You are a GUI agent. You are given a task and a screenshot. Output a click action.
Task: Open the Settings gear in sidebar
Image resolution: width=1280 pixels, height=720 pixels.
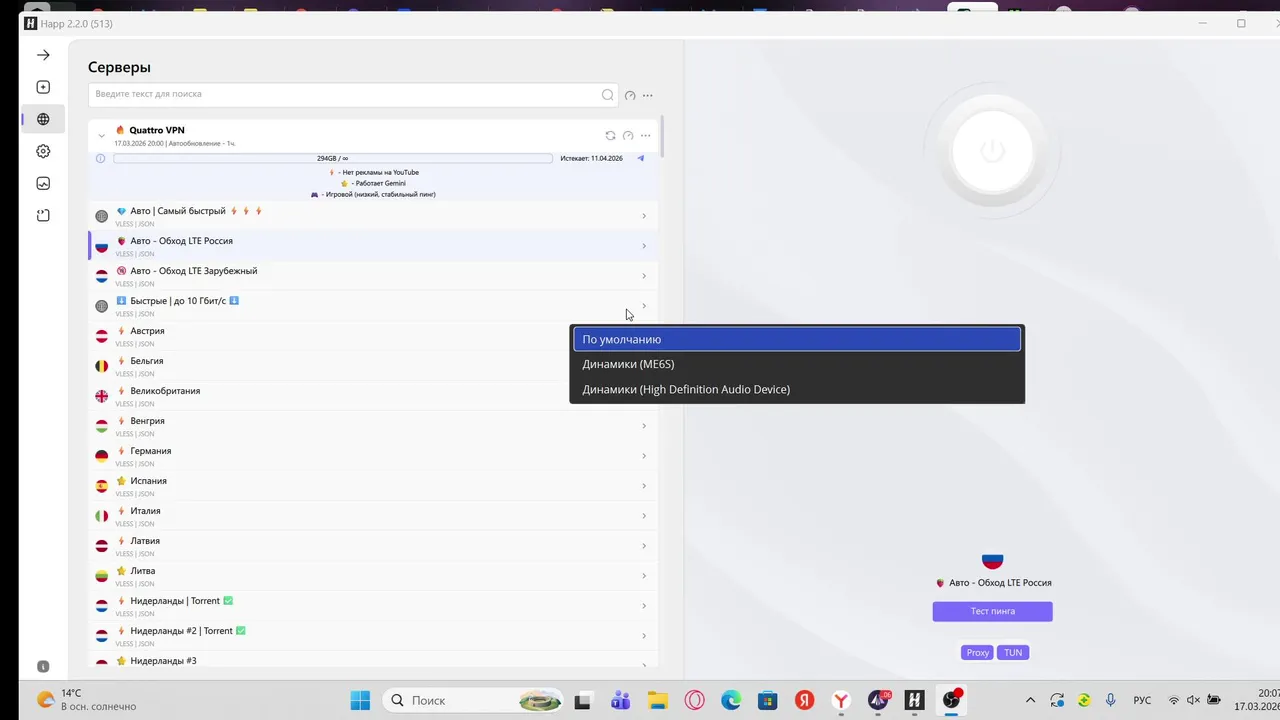pyautogui.click(x=43, y=151)
